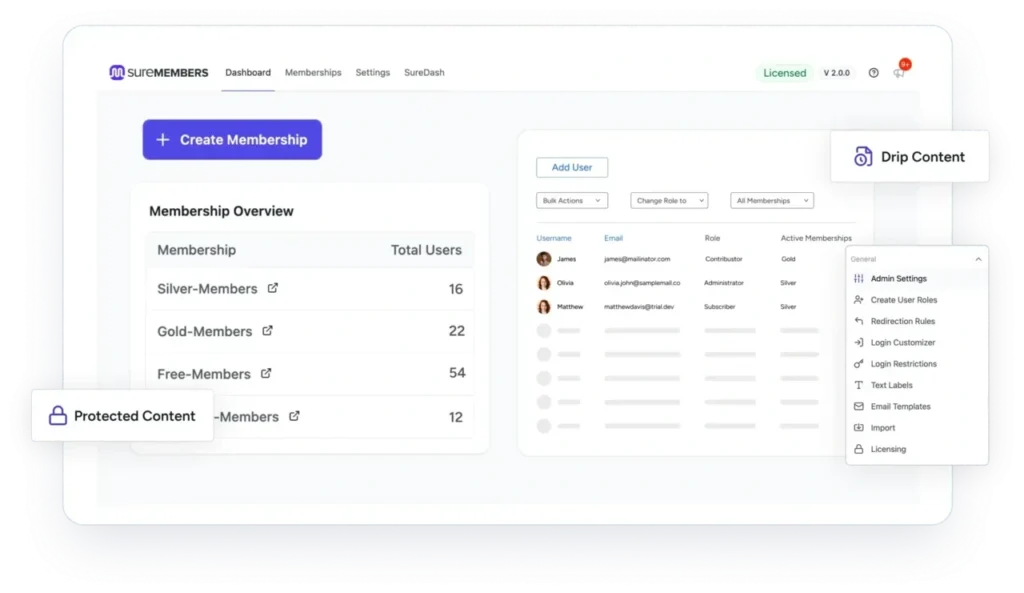Screen dimensions: 1024x593
Task: Select Import menu item
Action: [x=917, y=428]
